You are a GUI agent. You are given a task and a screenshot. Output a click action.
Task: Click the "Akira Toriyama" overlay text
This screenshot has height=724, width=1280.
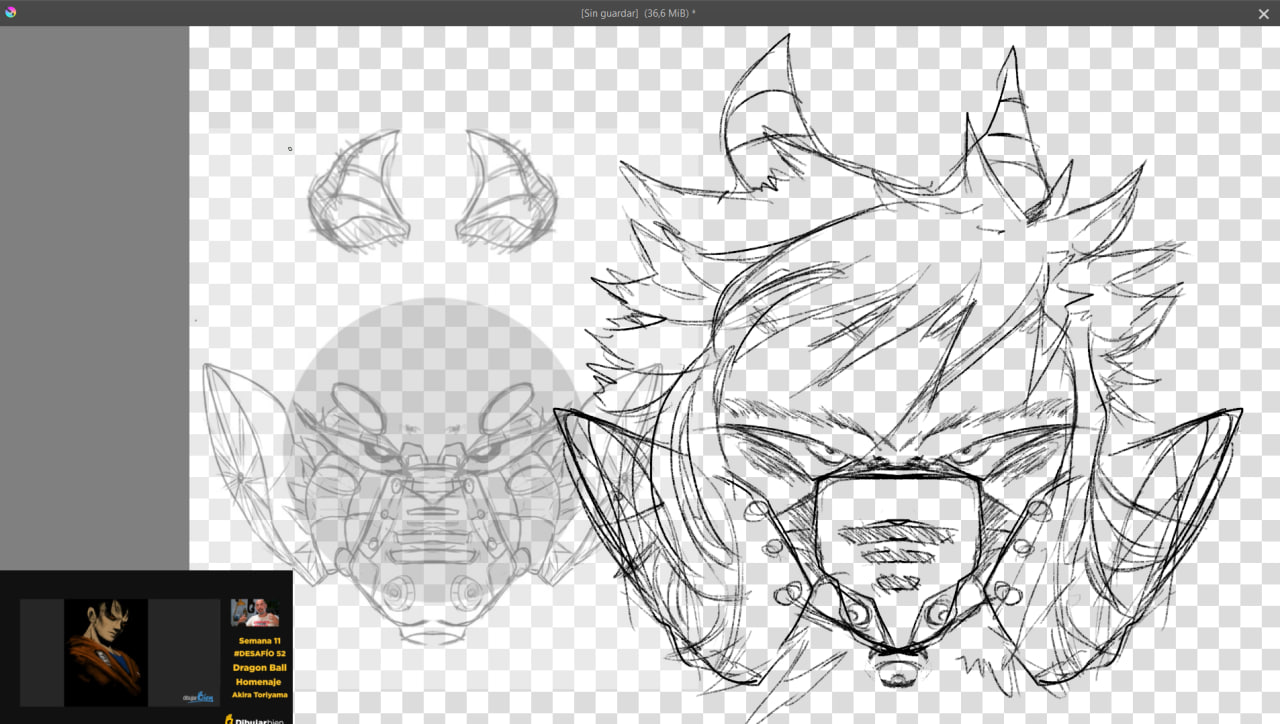[x=259, y=694]
